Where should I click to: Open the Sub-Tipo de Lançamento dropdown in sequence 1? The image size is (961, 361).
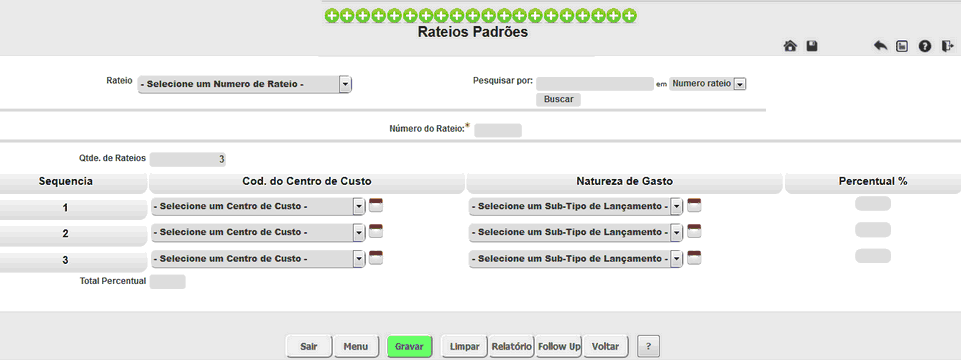[575, 207]
